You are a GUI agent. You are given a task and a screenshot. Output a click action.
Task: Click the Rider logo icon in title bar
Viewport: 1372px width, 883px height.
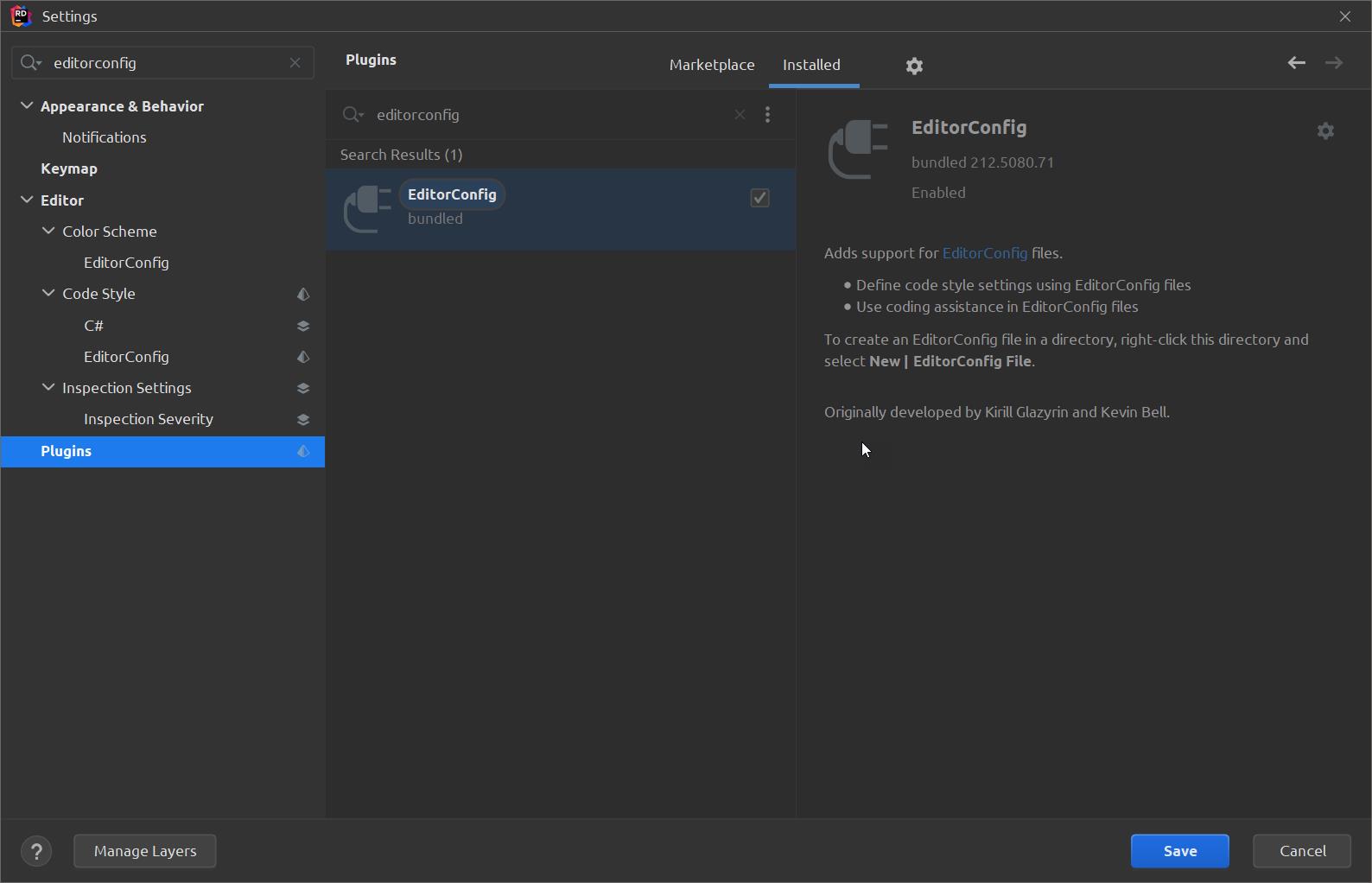coord(21,16)
